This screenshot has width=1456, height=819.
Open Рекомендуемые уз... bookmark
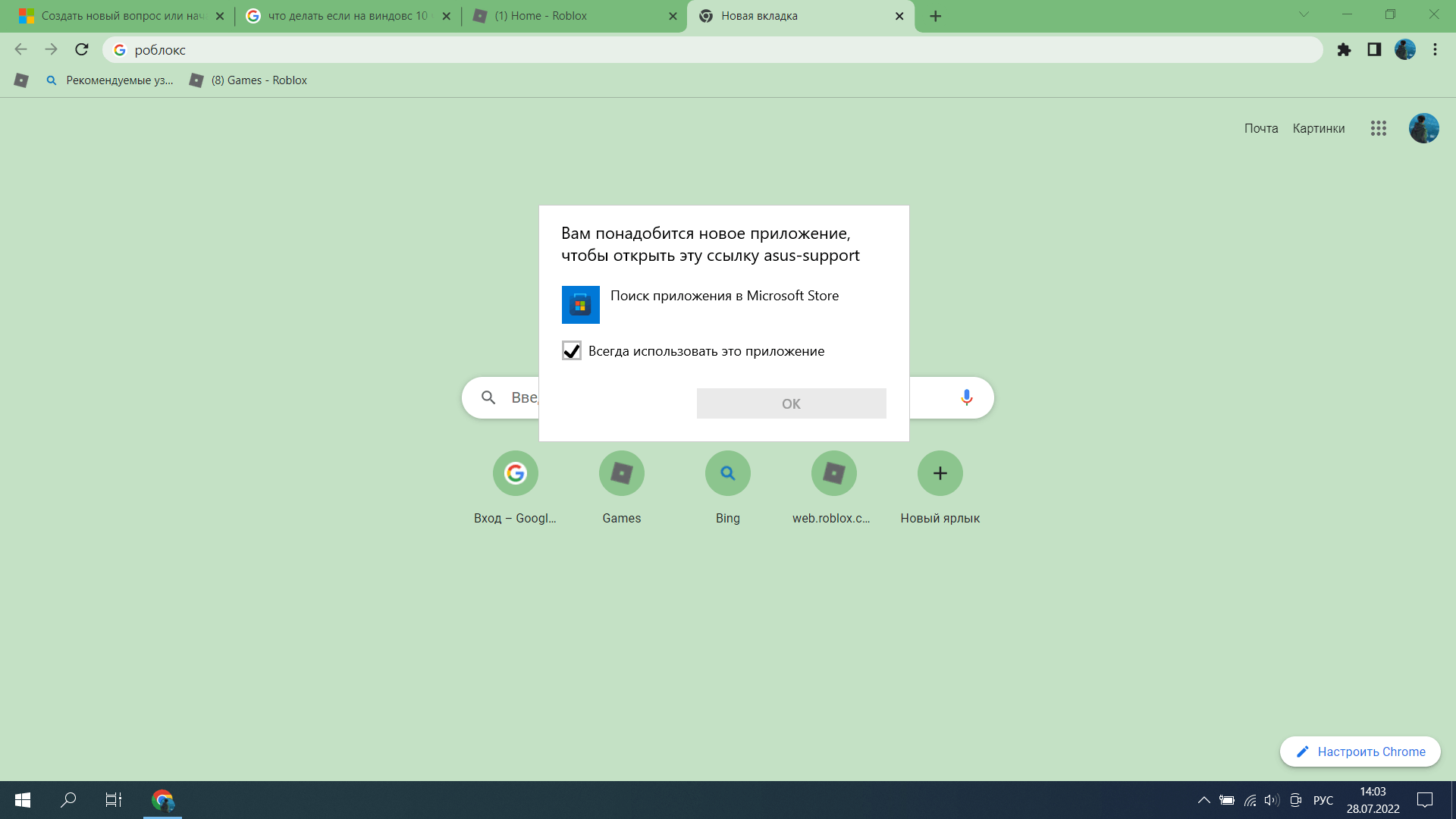[x=110, y=80]
